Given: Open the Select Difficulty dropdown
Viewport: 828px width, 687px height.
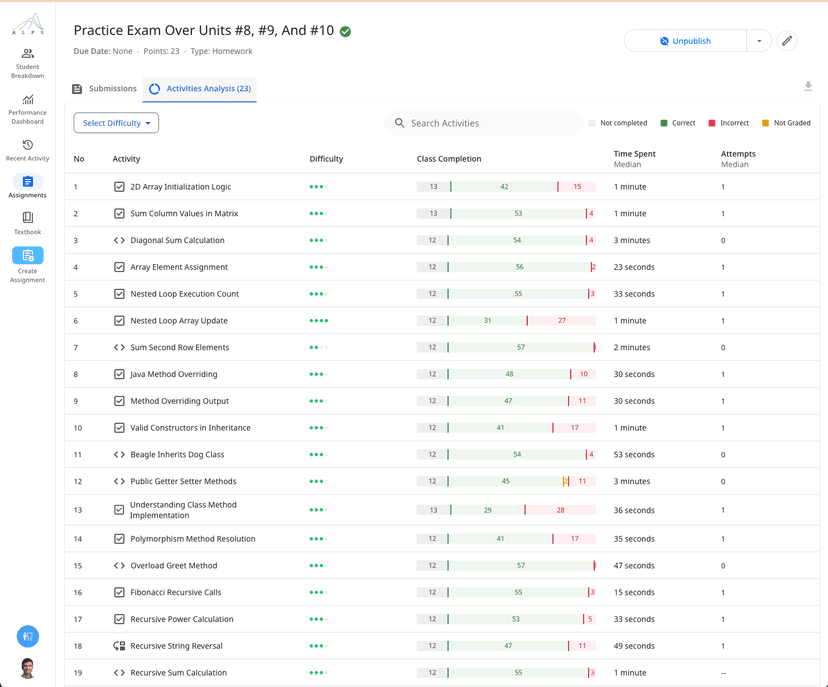Looking at the screenshot, I should tap(116, 123).
